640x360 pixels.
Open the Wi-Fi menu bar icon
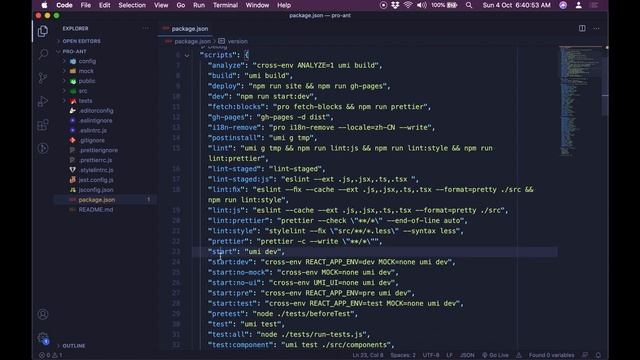point(408,5)
